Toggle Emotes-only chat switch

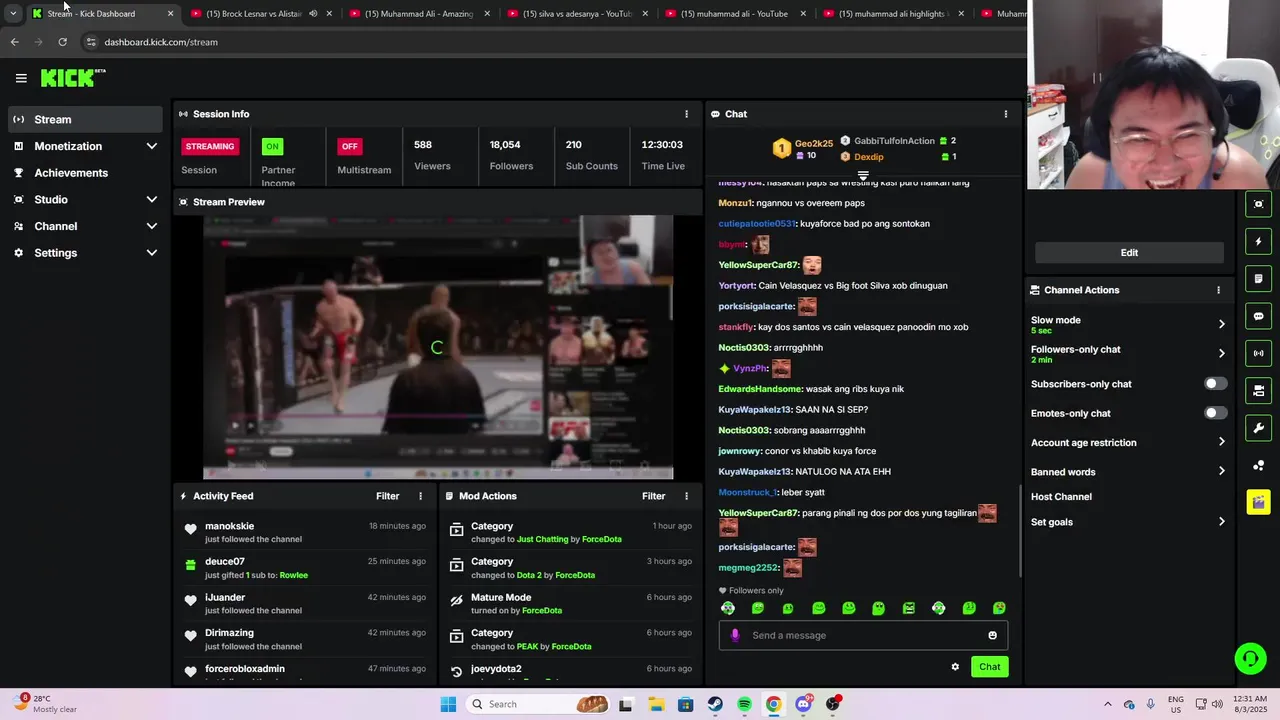(1215, 413)
